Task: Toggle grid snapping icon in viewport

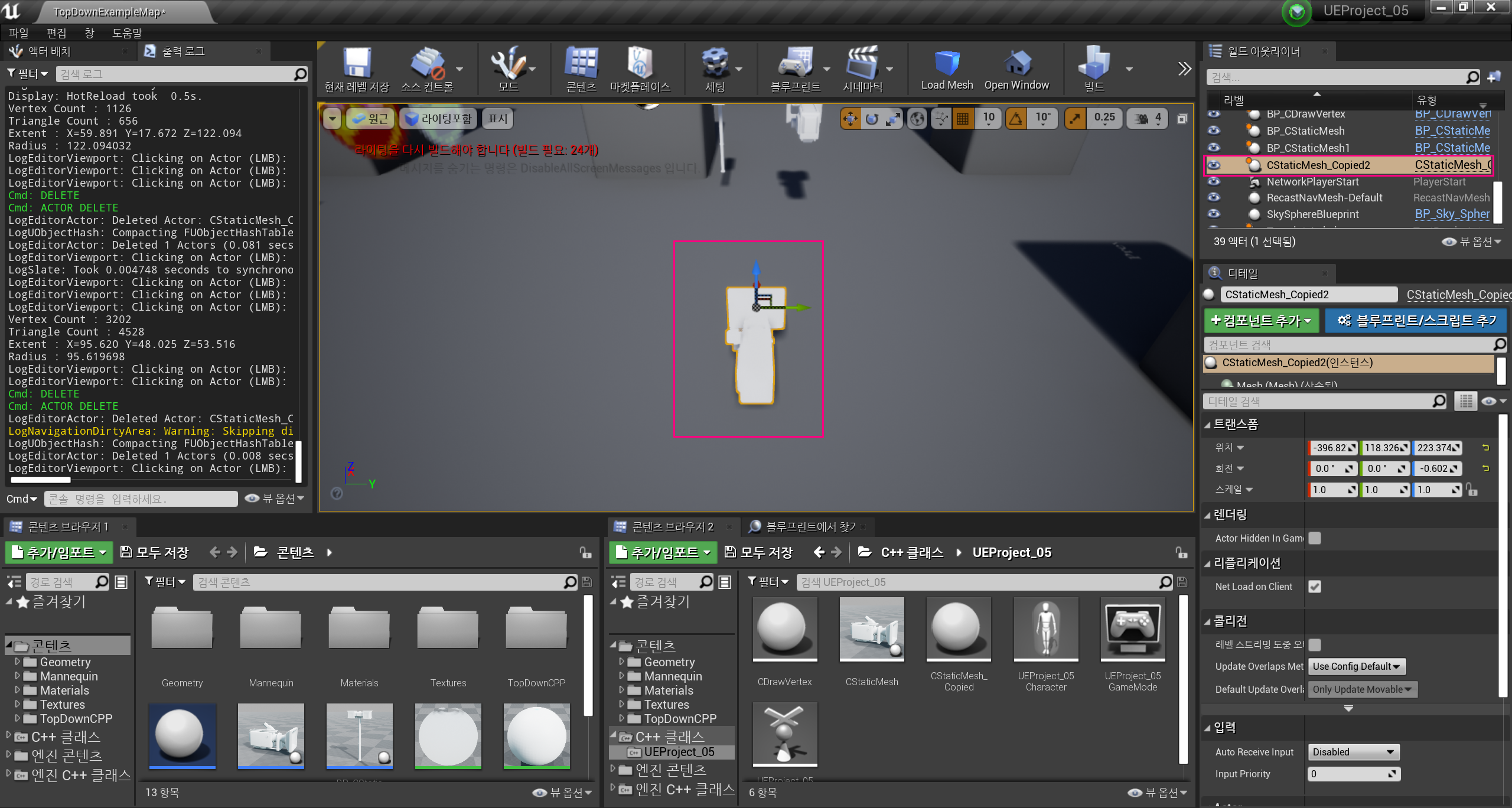Action: coord(962,119)
